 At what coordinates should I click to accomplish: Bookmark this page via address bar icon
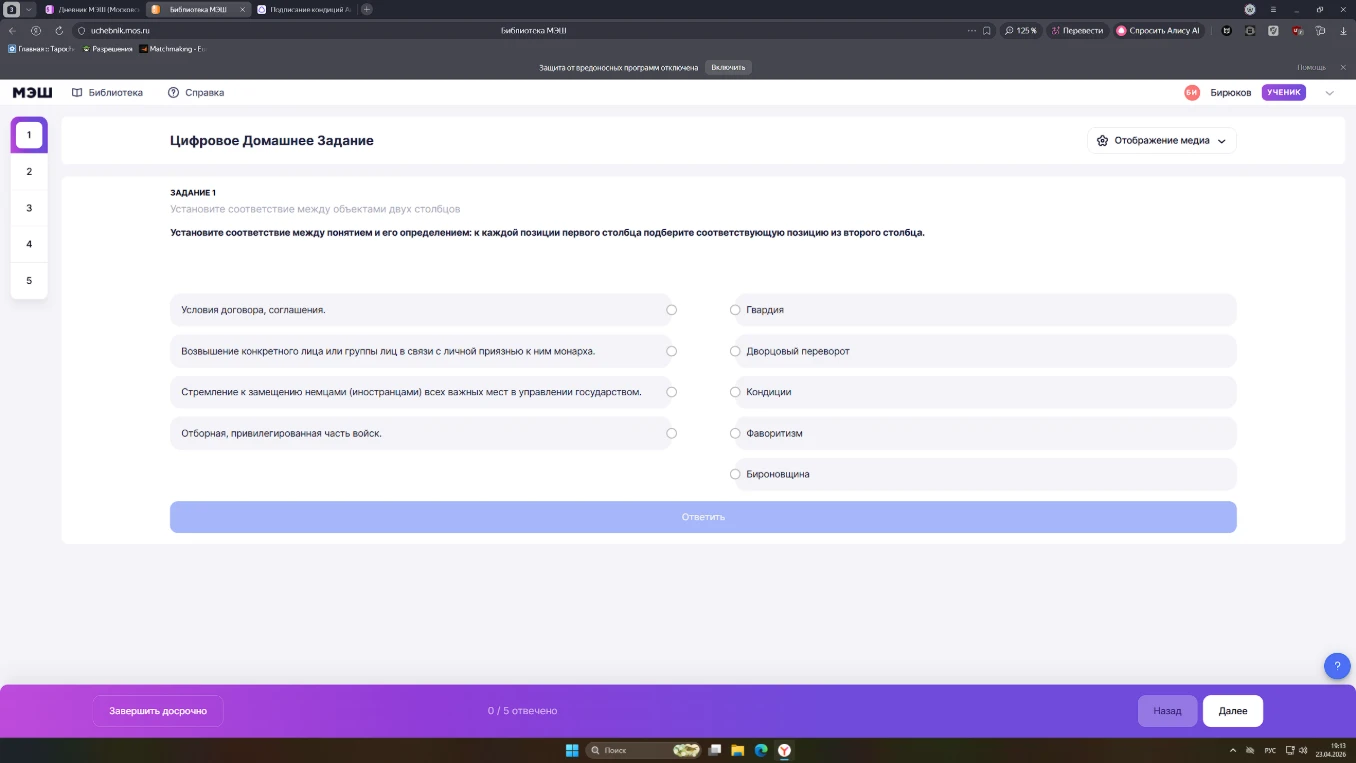(987, 31)
